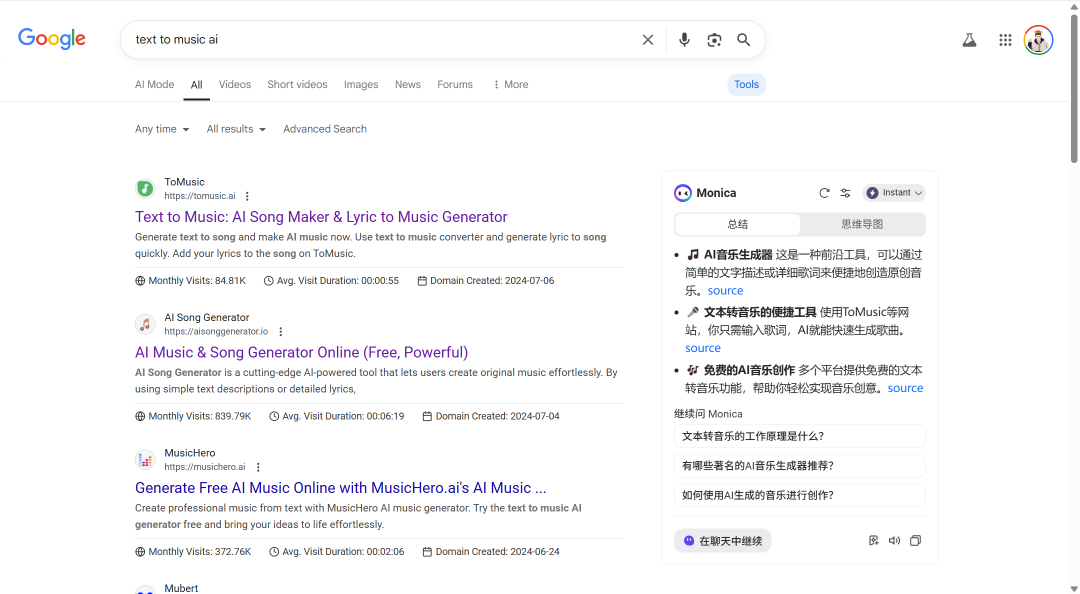
Task: Open Monica's Instant model dropdown
Action: pos(894,193)
